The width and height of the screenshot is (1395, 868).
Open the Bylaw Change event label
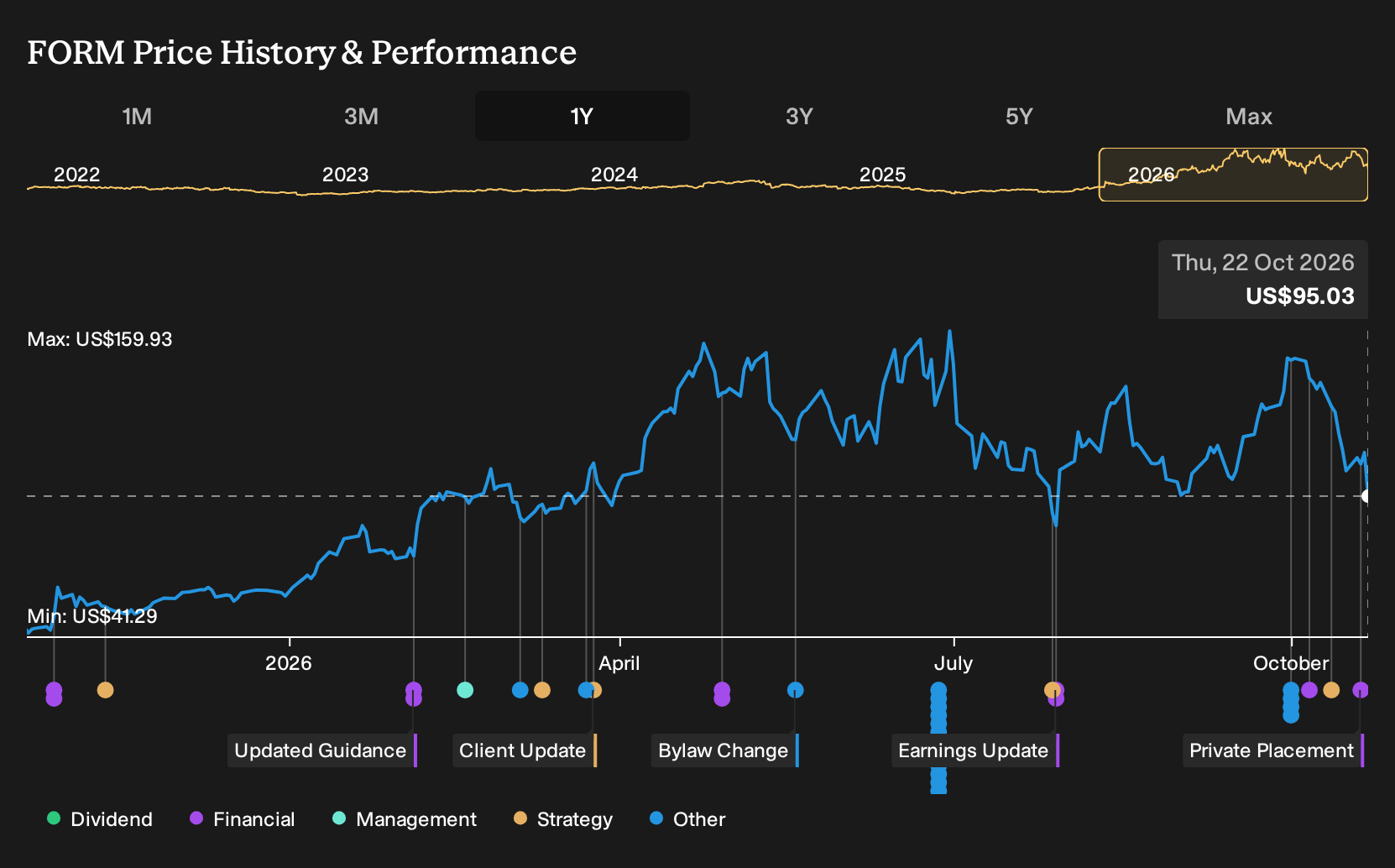724,750
